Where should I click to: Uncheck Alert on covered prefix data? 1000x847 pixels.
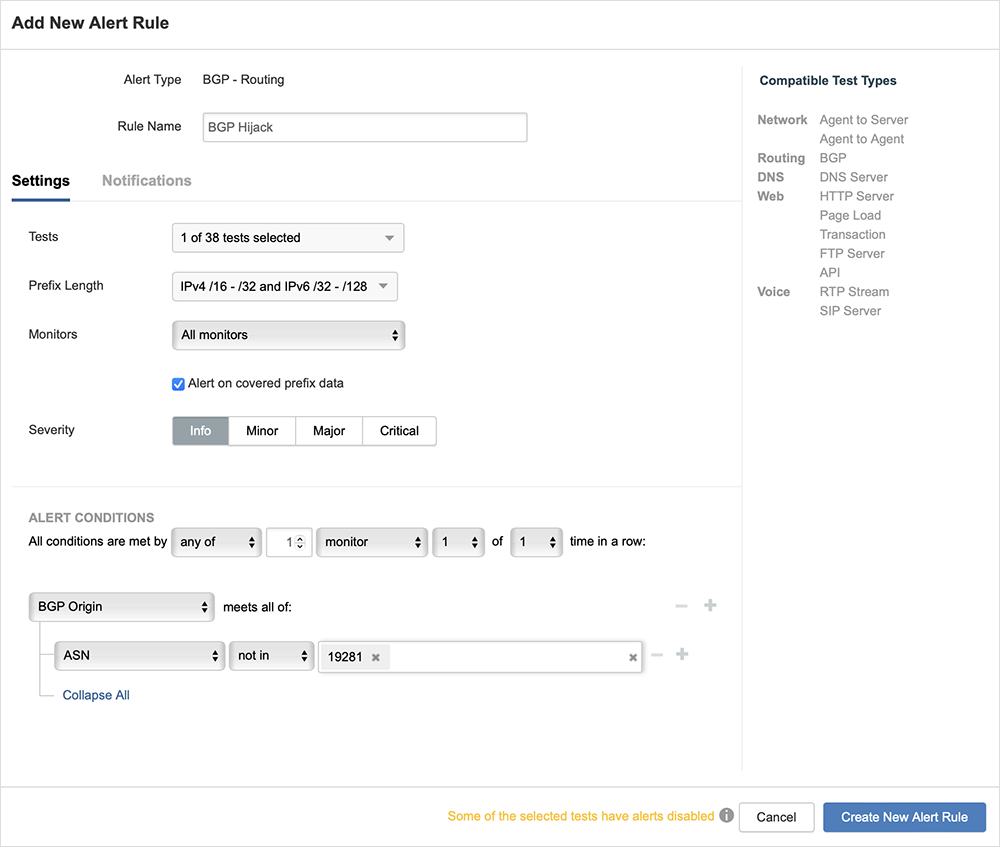(178, 384)
